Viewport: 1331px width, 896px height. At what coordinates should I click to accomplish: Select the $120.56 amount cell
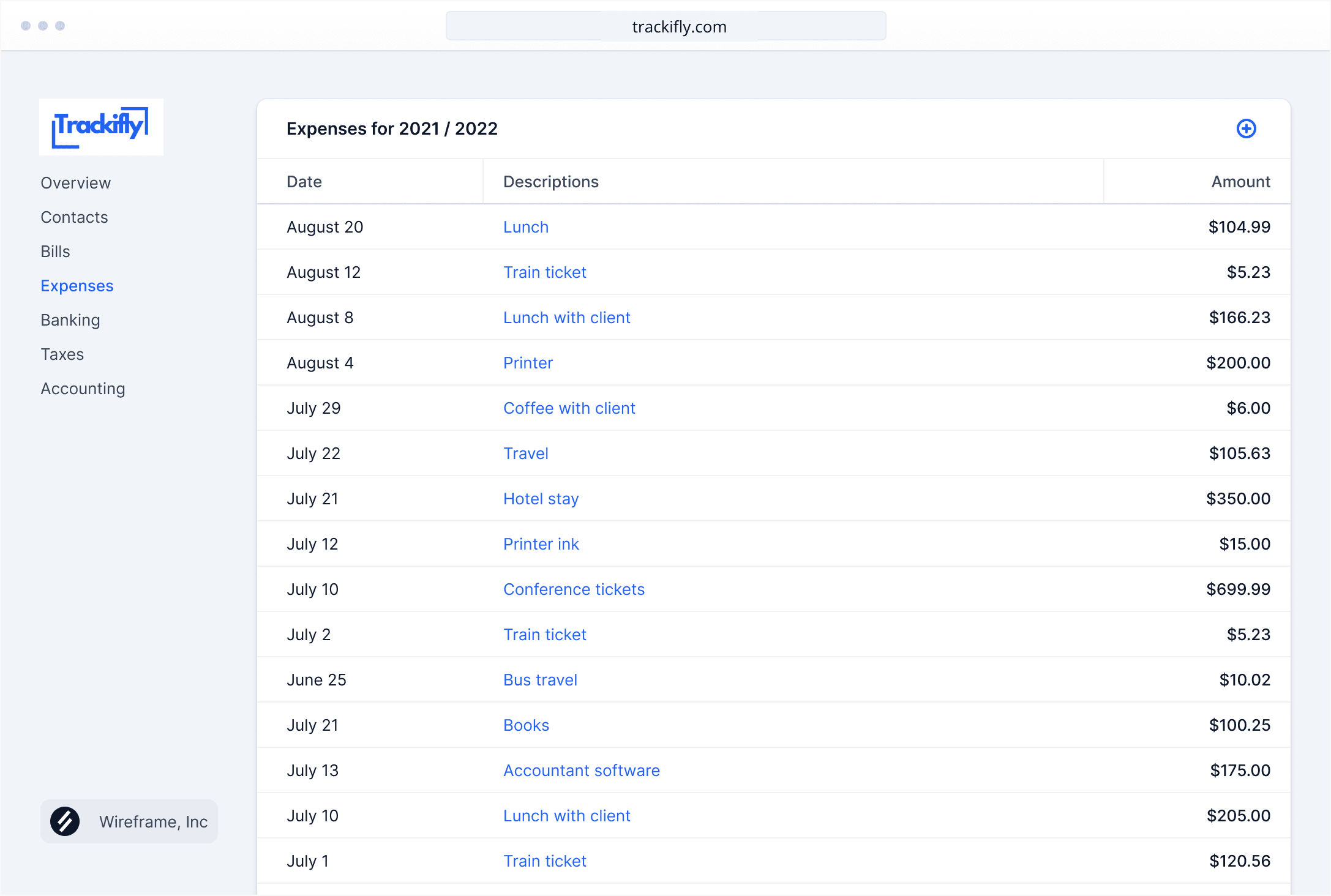1240,861
